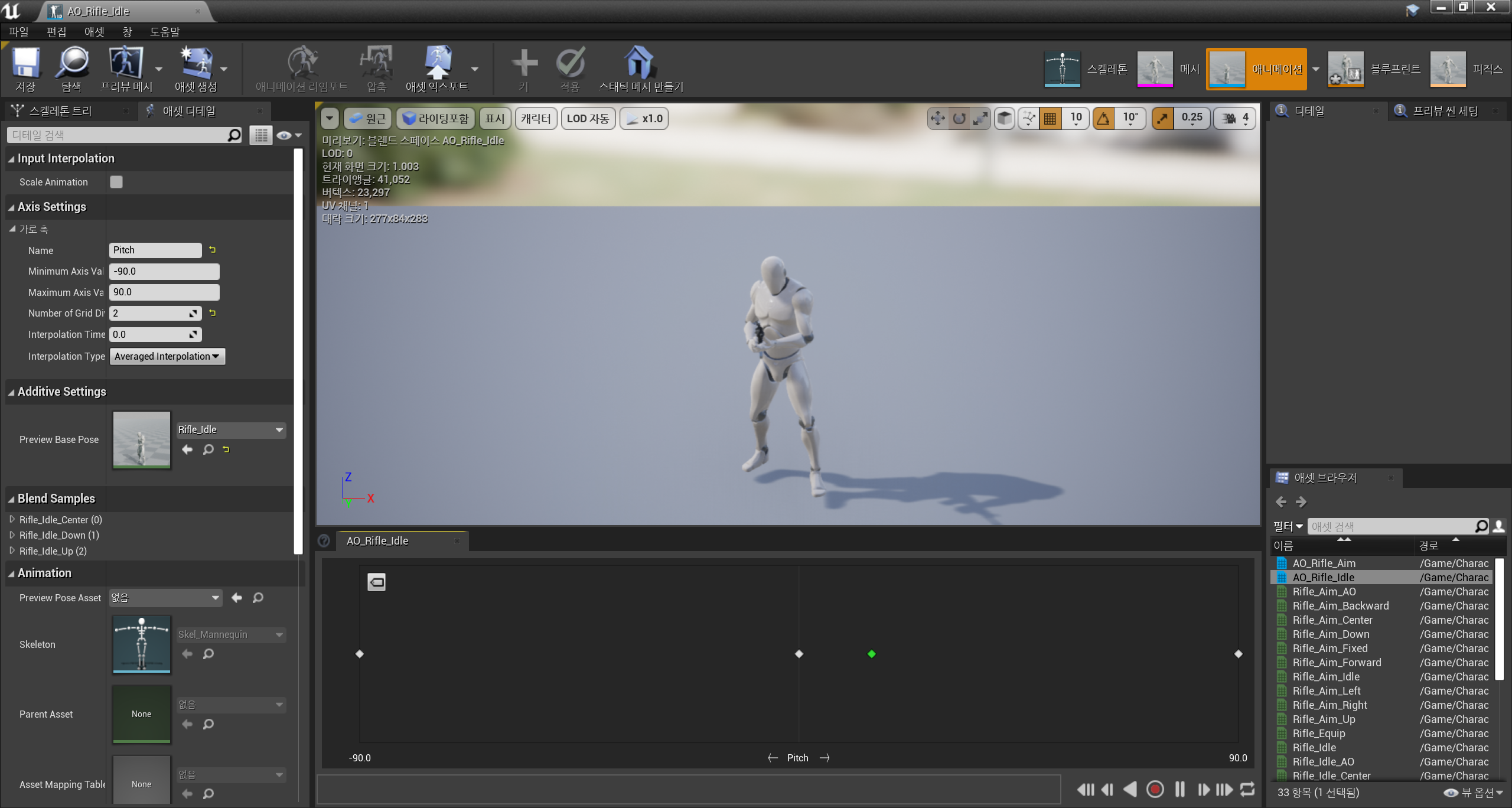Click the Save (저장) toolbar icon

click(25, 63)
